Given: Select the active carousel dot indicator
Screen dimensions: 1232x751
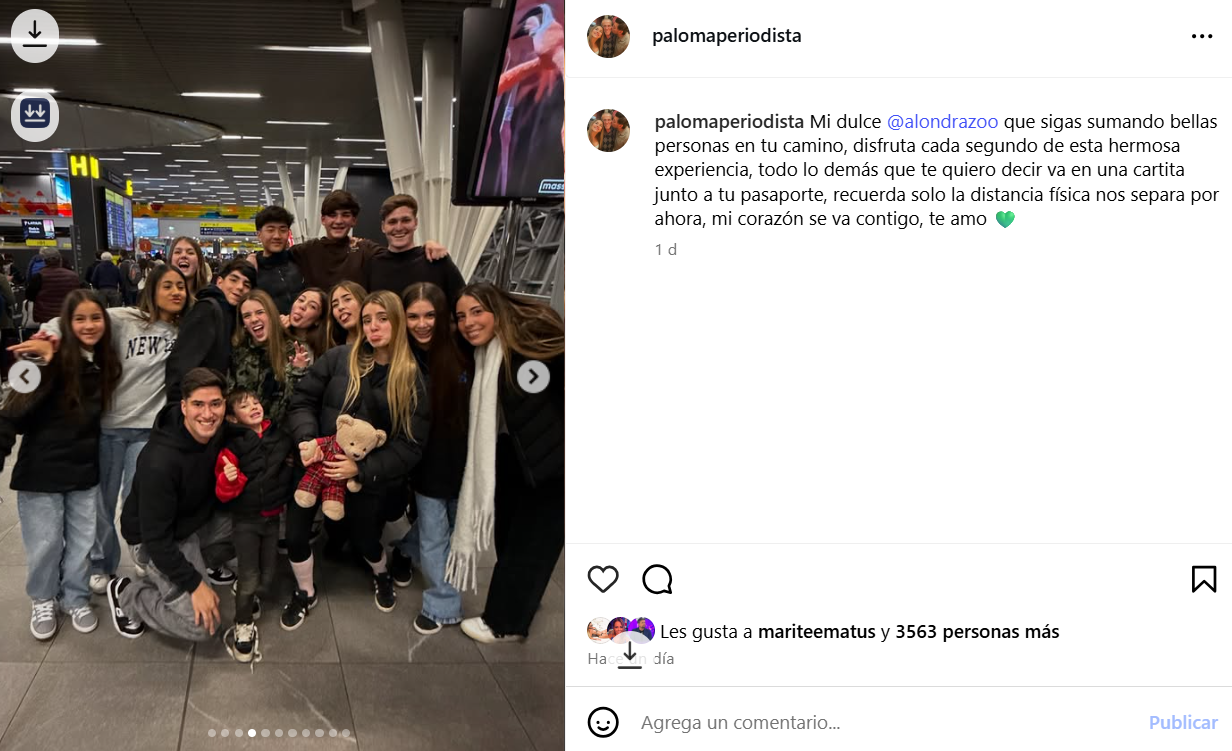Looking at the screenshot, I should point(252,733).
